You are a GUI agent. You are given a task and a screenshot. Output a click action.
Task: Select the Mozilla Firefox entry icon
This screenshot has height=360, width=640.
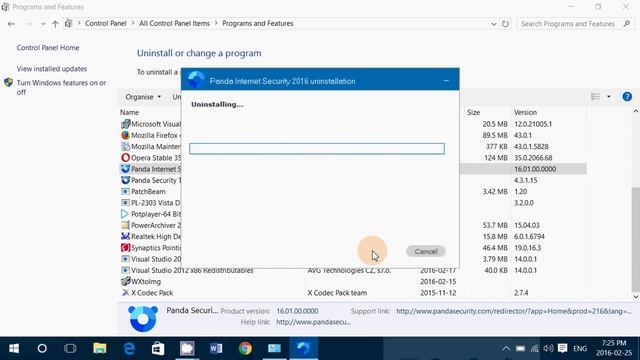click(x=125, y=135)
